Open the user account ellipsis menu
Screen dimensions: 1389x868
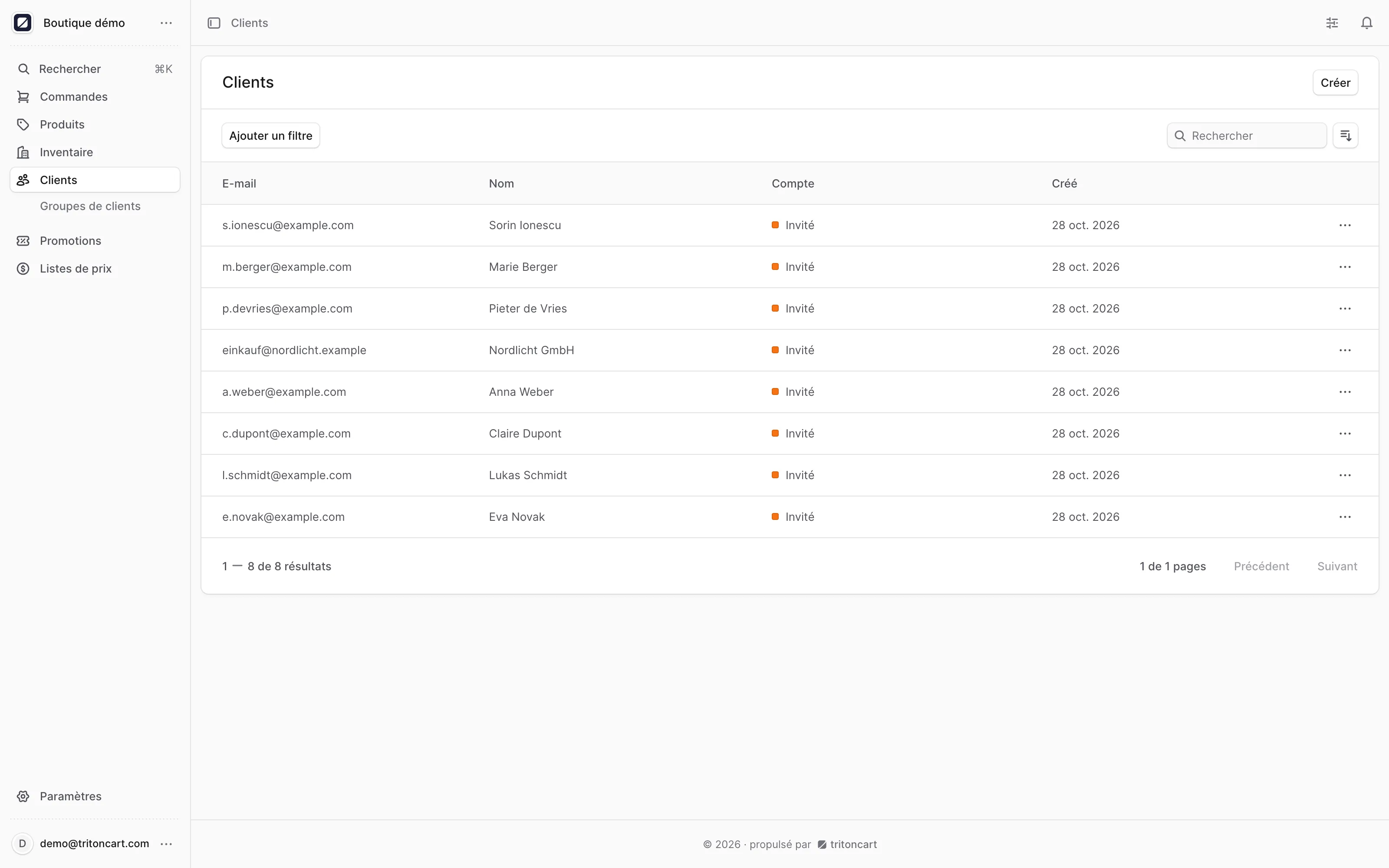click(x=166, y=843)
